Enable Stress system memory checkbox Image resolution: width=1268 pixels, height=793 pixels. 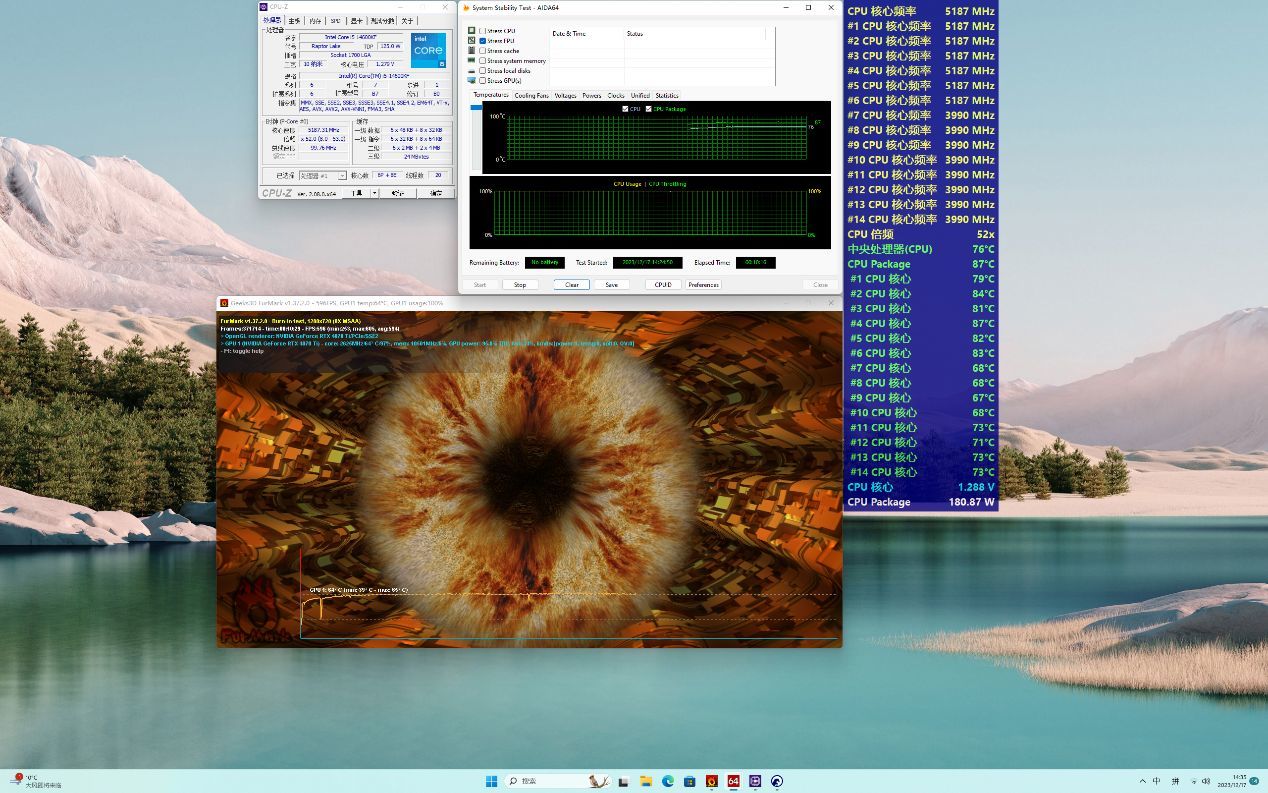pyautogui.click(x=483, y=61)
